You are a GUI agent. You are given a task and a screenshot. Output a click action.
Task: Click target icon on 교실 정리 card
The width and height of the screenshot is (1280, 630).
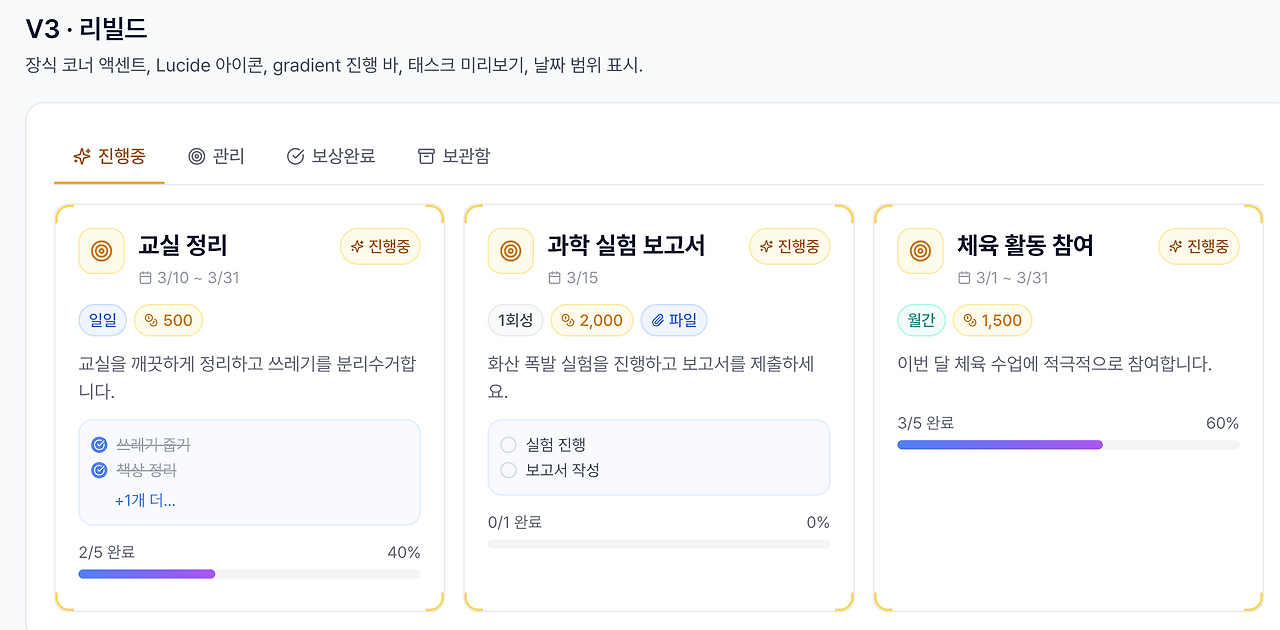coord(101,250)
